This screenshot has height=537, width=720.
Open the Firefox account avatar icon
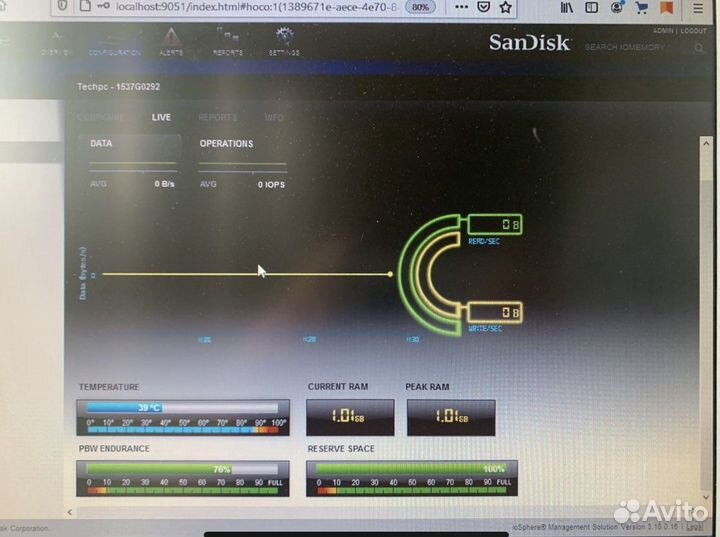tap(617, 7)
